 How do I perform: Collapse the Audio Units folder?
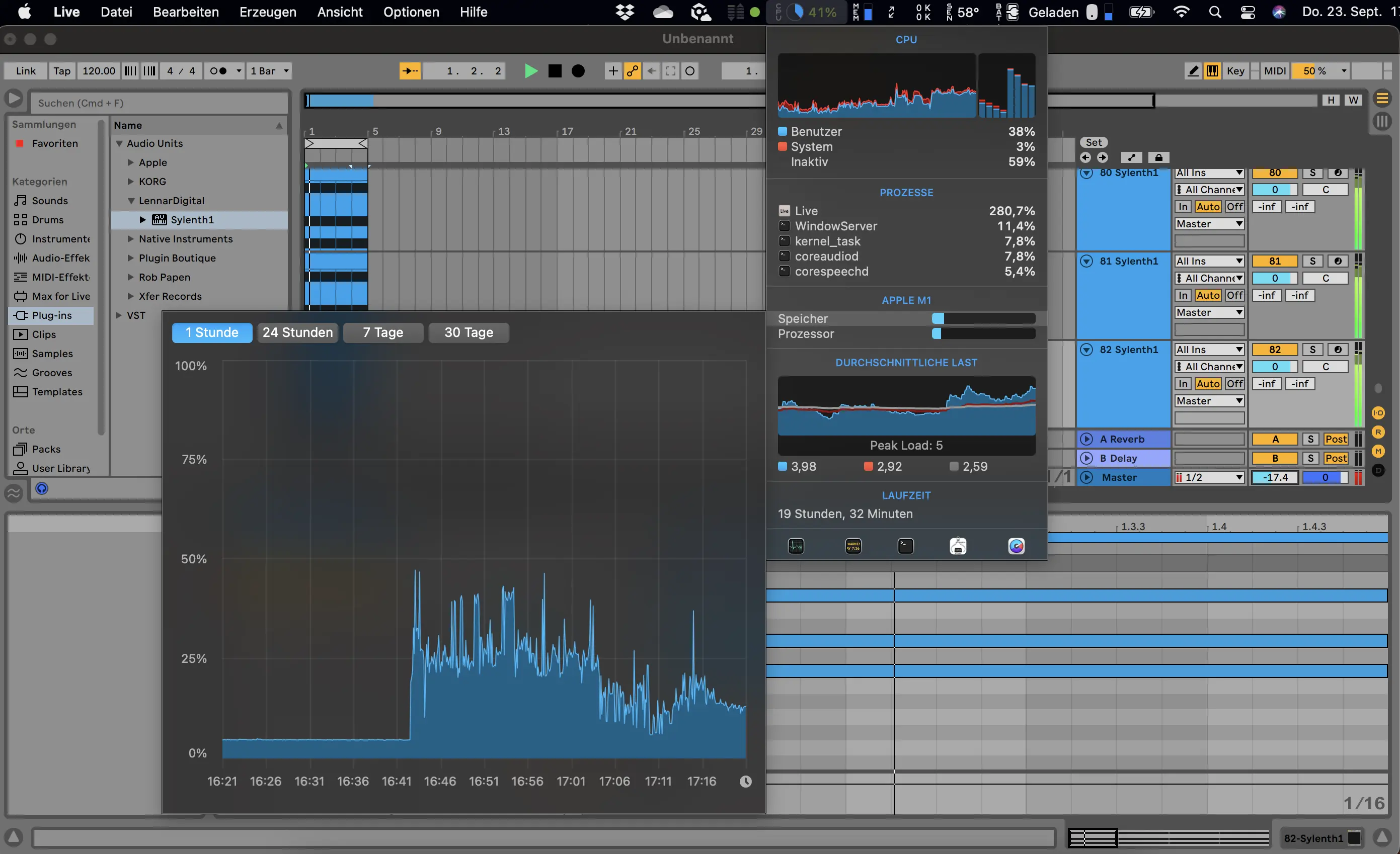coord(119,144)
